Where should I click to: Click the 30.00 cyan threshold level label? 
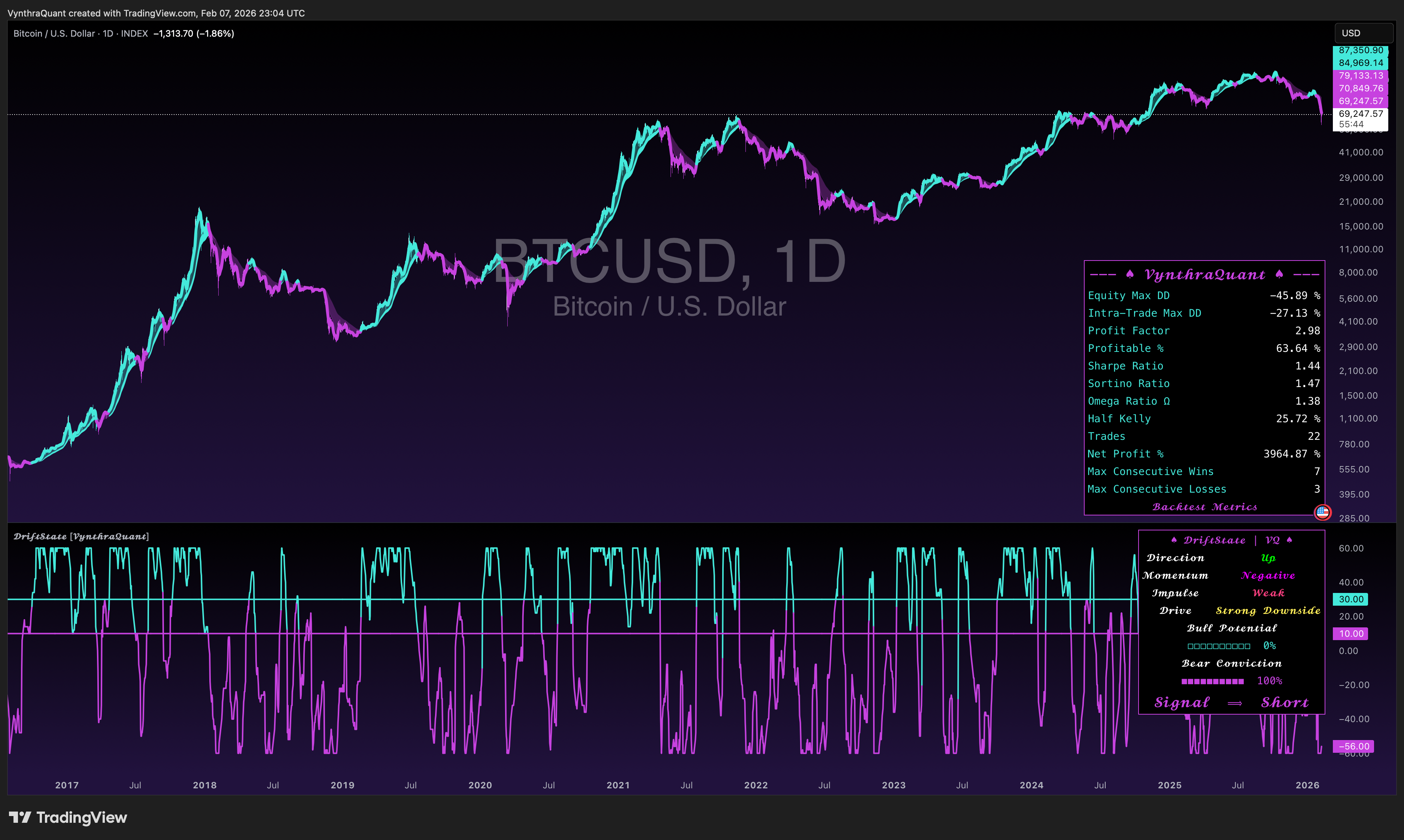[x=1351, y=599]
